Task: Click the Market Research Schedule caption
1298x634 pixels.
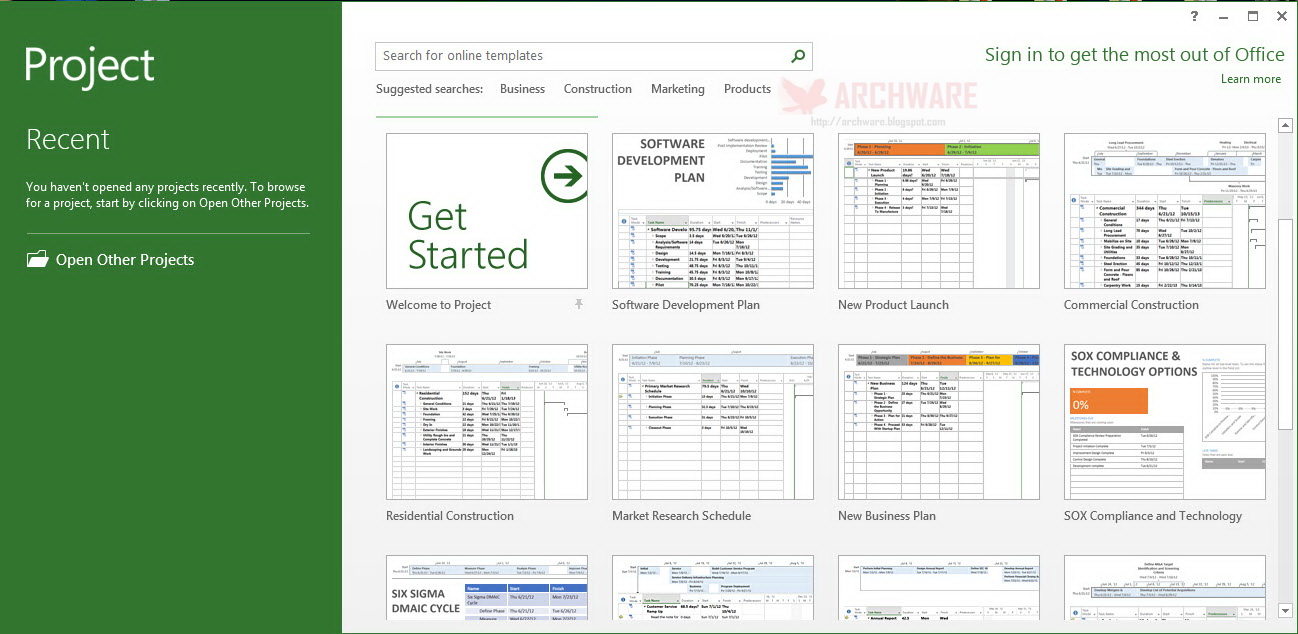Action: pos(681,516)
